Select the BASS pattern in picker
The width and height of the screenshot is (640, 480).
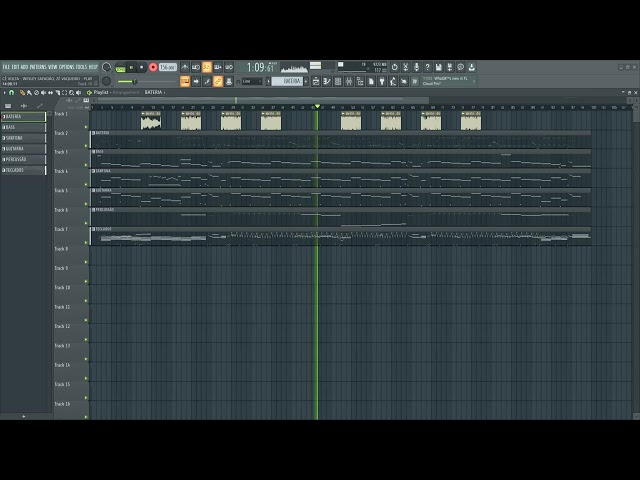(24, 127)
